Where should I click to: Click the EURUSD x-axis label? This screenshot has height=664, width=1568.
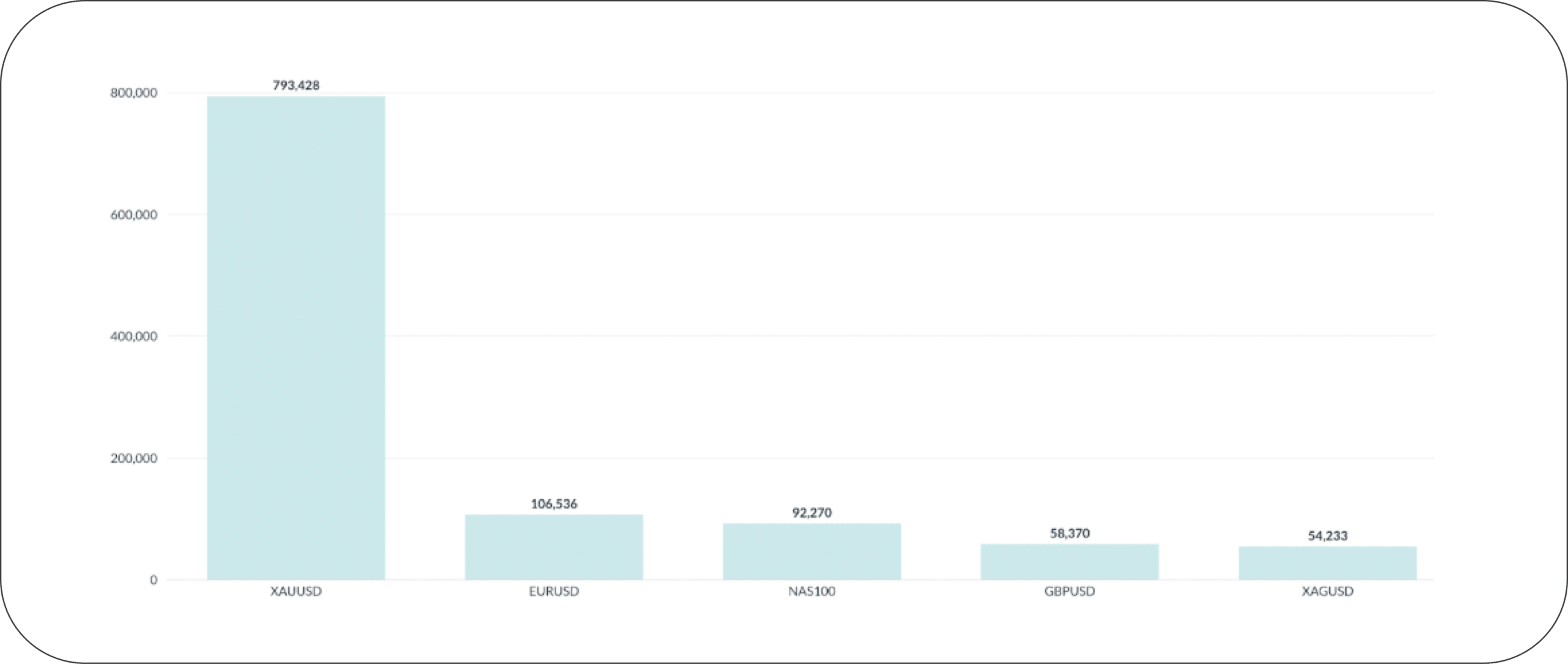click(x=554, y=592)
